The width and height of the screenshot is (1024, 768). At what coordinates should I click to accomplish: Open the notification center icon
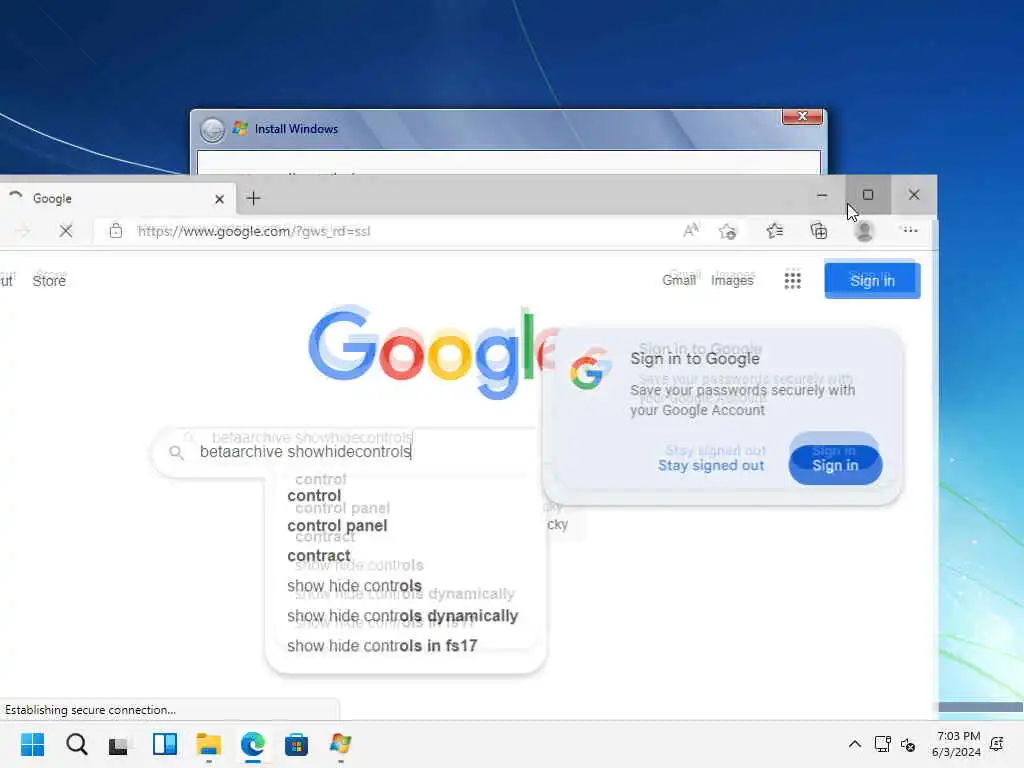pyautogui.click(x=997, y=744)
